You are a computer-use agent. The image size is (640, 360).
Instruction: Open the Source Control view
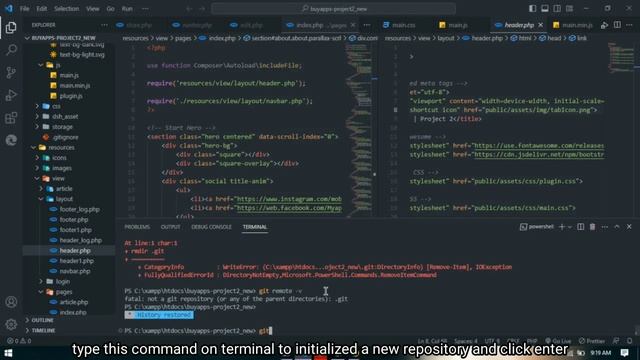coord(11,72)
